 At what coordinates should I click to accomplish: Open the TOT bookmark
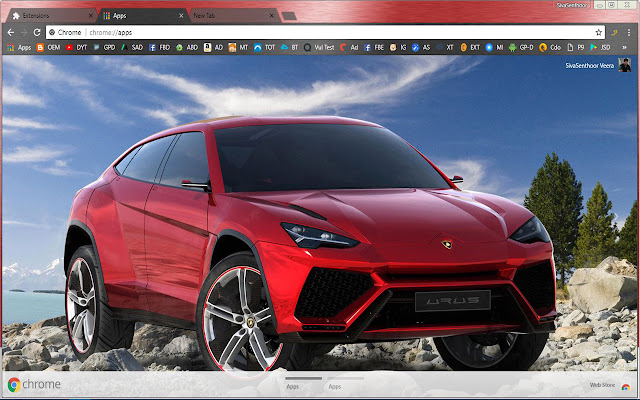point(264,47)
